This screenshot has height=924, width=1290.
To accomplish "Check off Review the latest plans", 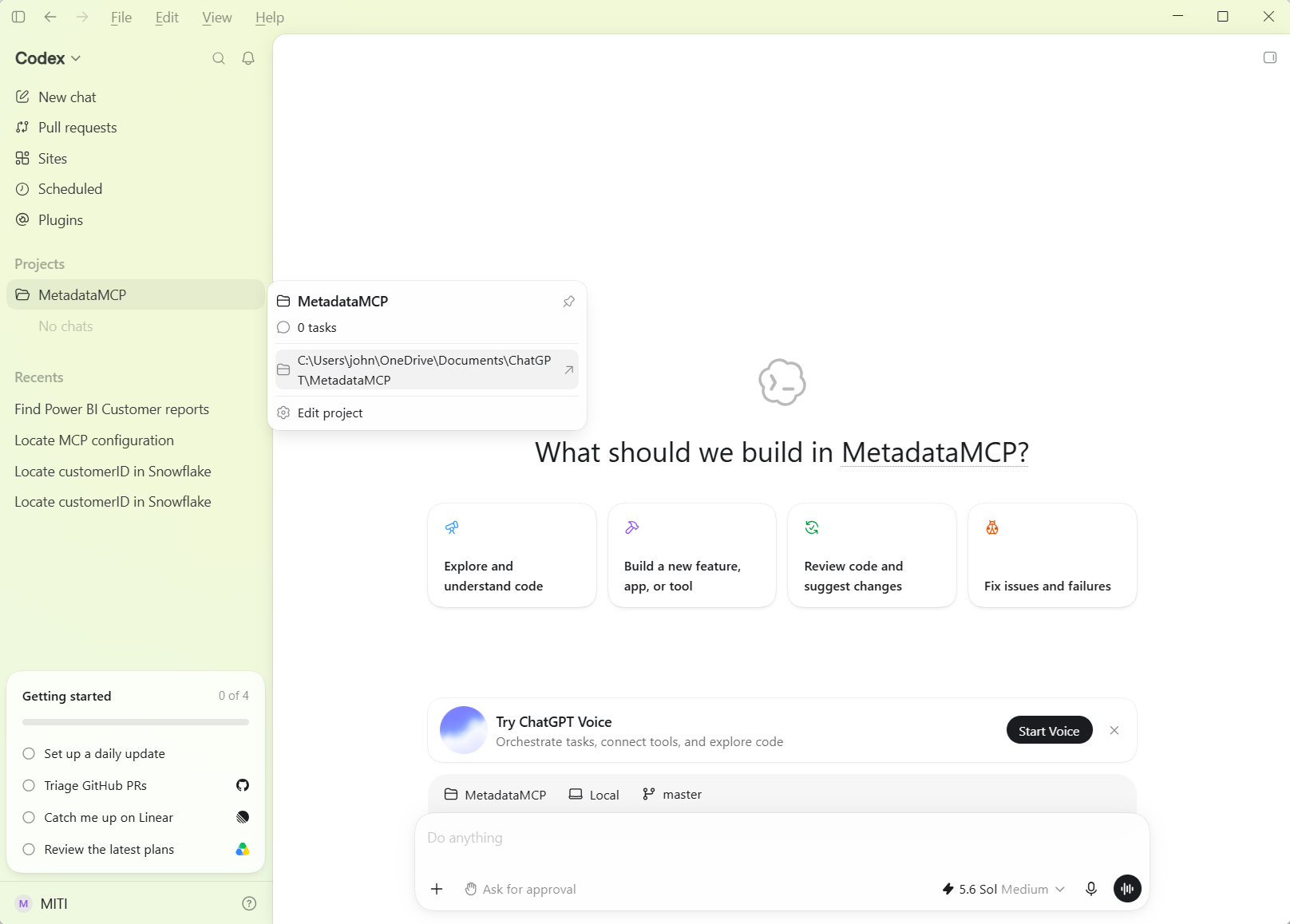I will (x=29, y=849).
